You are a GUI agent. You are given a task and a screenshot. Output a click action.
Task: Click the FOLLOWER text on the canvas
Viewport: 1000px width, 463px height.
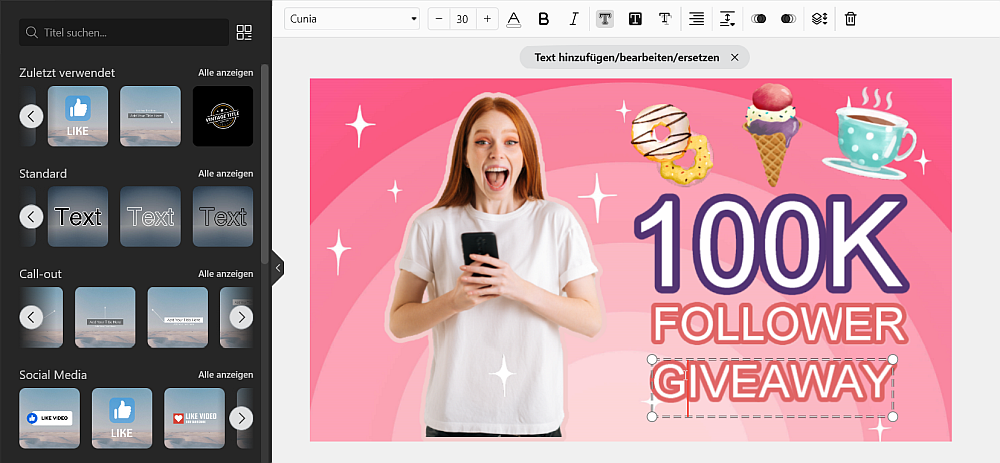pyautogui.click(x=779, y=325)
